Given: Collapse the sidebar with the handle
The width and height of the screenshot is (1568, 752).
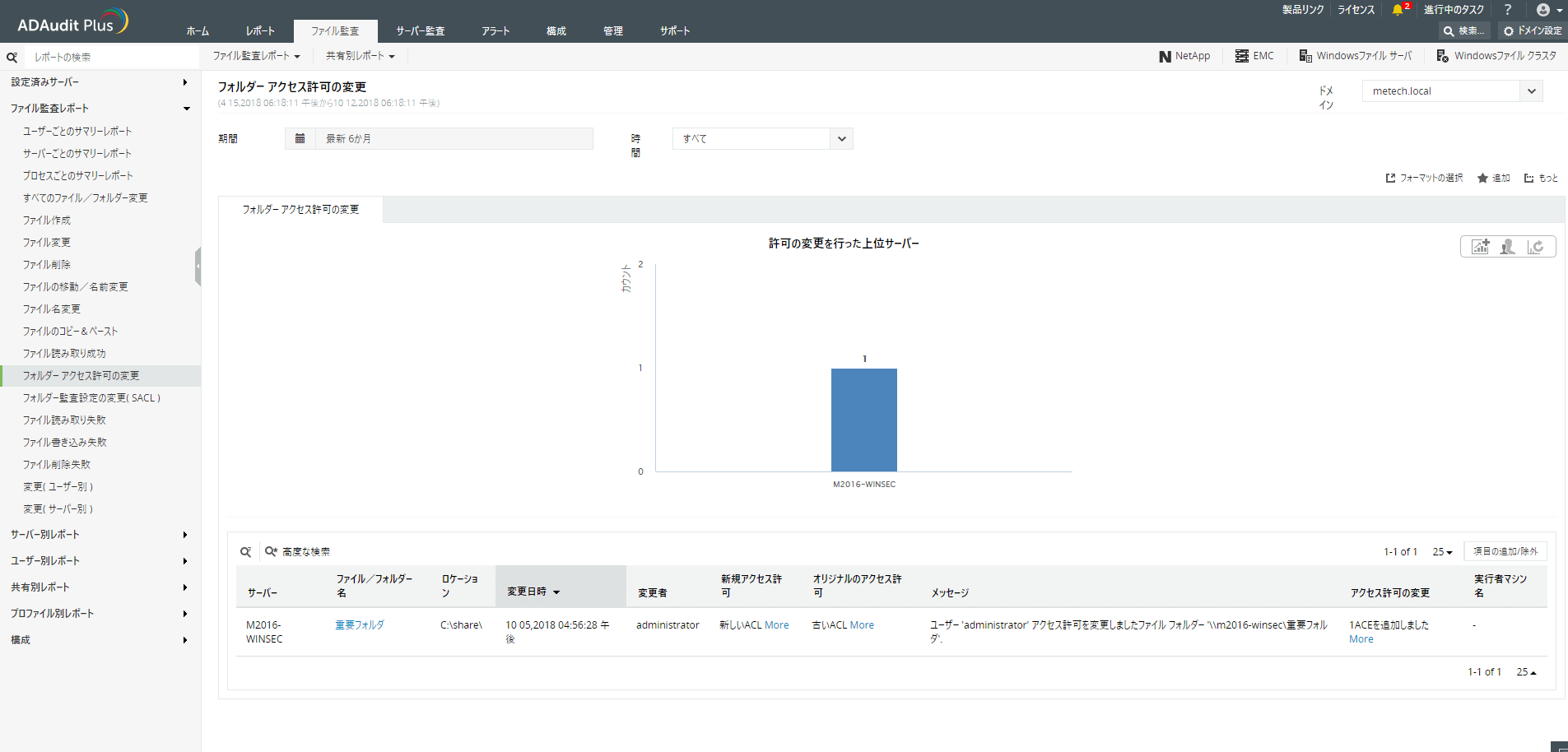Looking at the screenshot, I should 198,267.
